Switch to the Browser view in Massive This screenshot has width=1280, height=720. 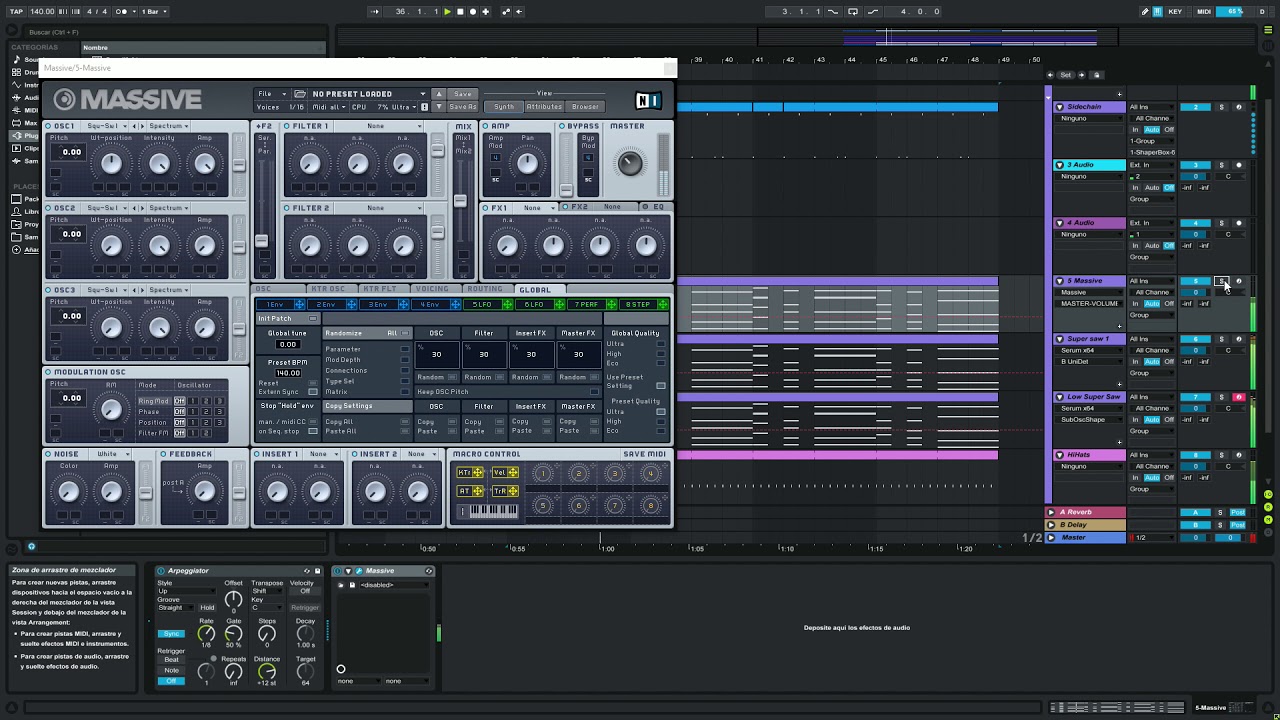point(586,107)
